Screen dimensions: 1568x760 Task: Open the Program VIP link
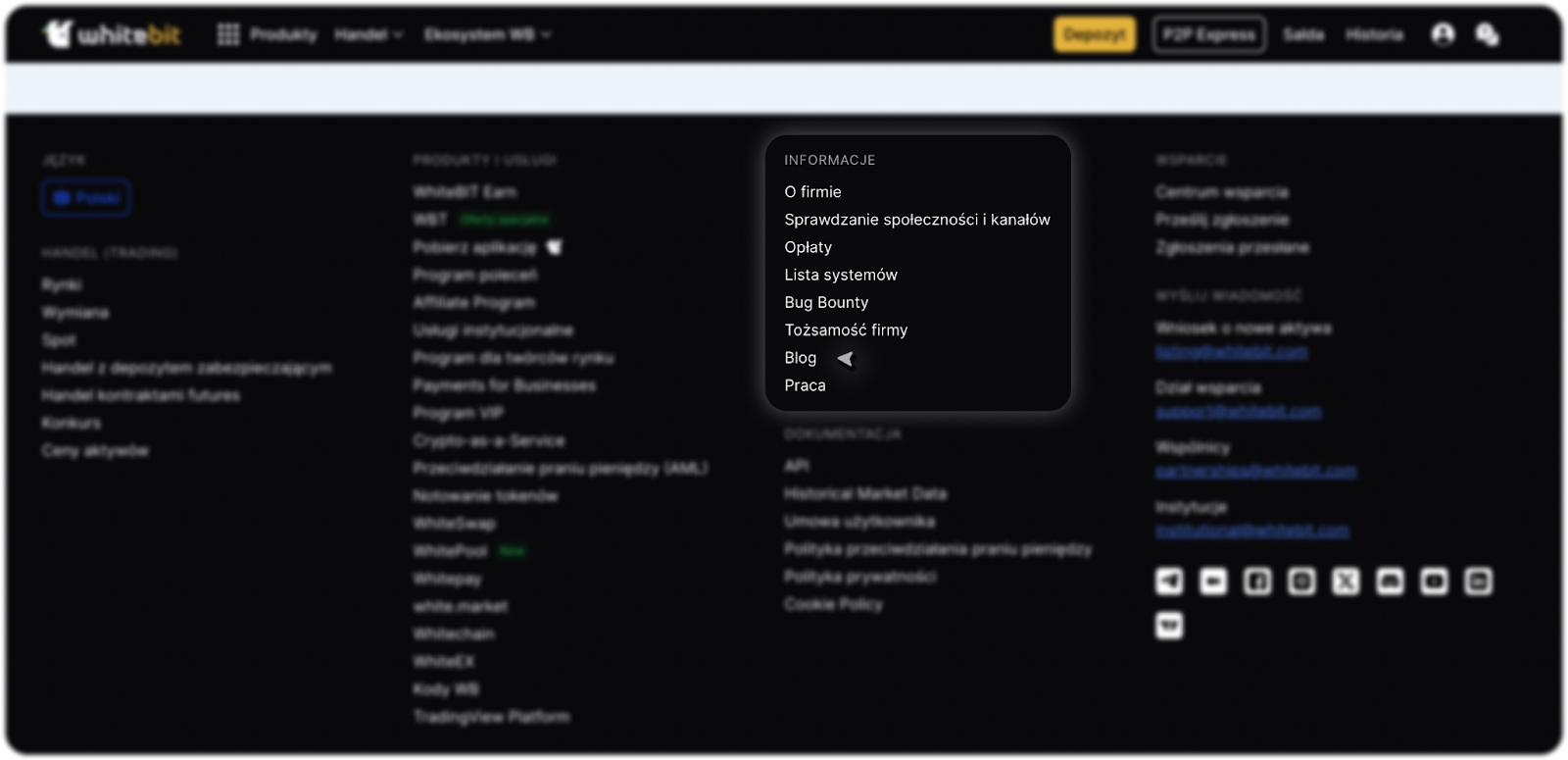coord(458,413)
